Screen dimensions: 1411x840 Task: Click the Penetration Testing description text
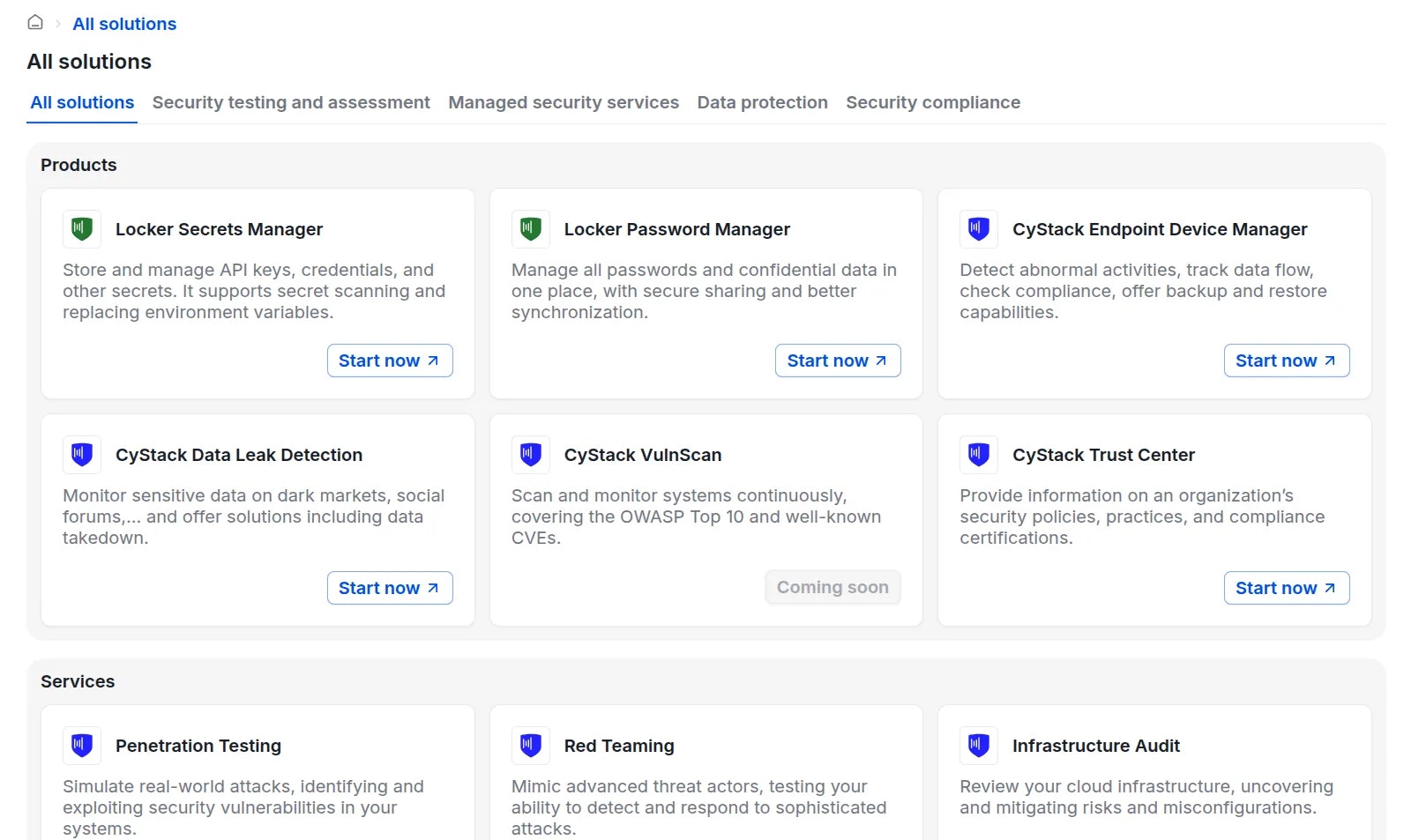[243, 807]
